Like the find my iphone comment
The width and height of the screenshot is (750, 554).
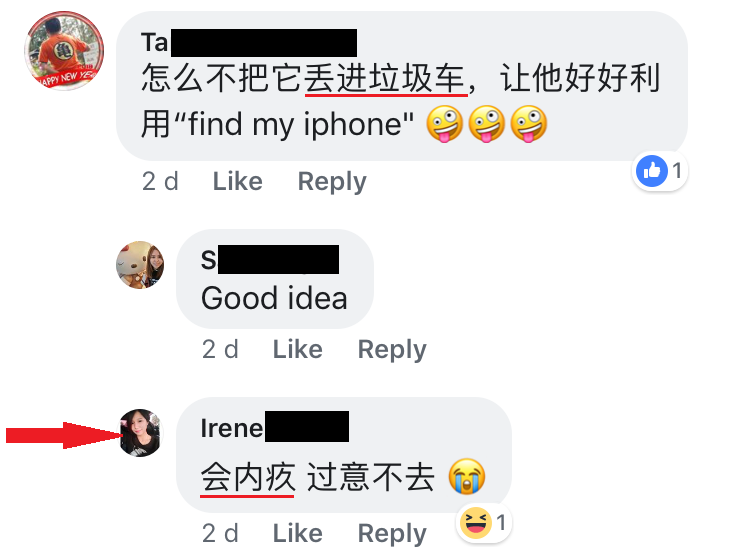[x=238, y=181]
